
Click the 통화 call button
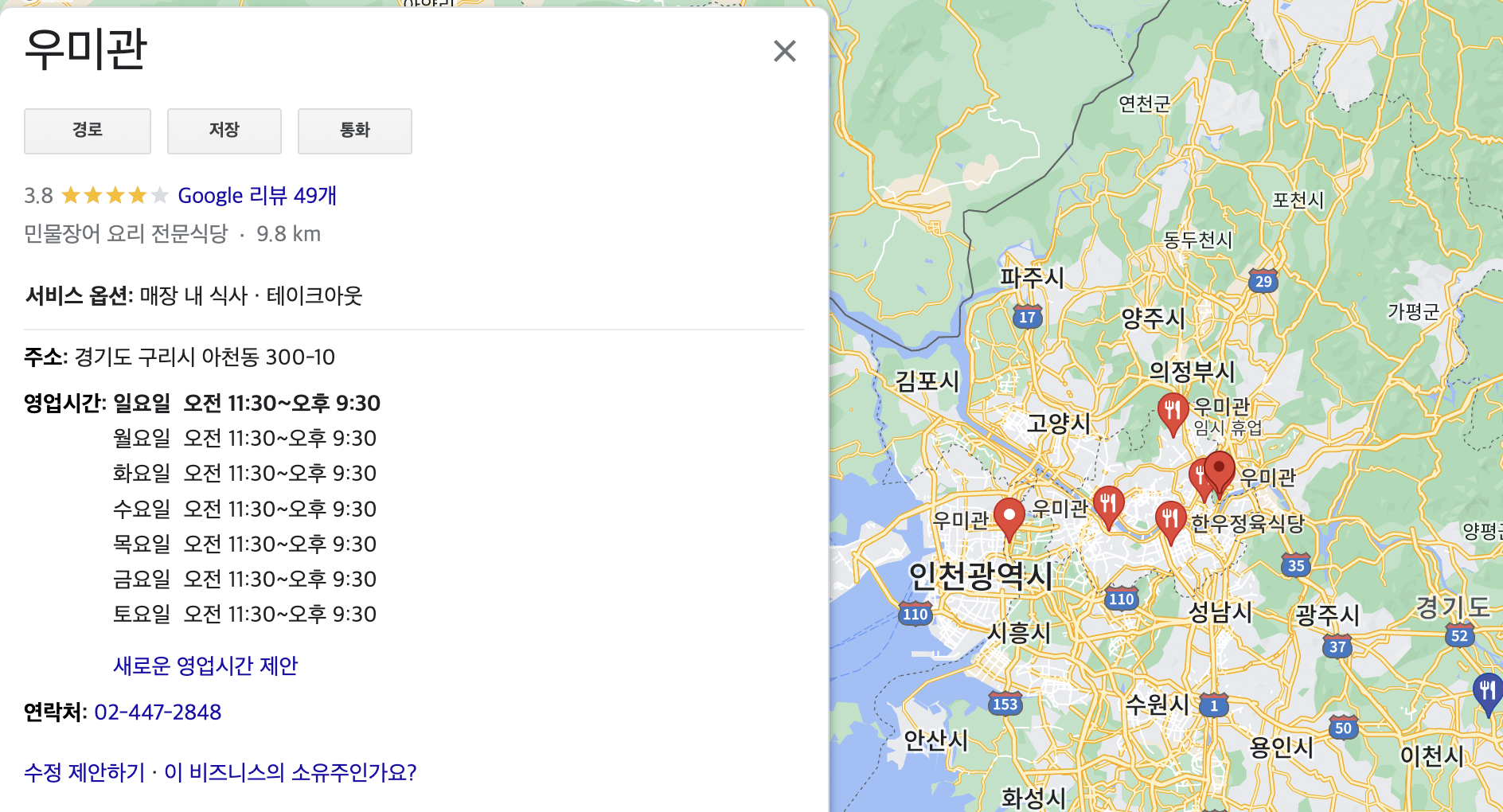pos(355,131)
